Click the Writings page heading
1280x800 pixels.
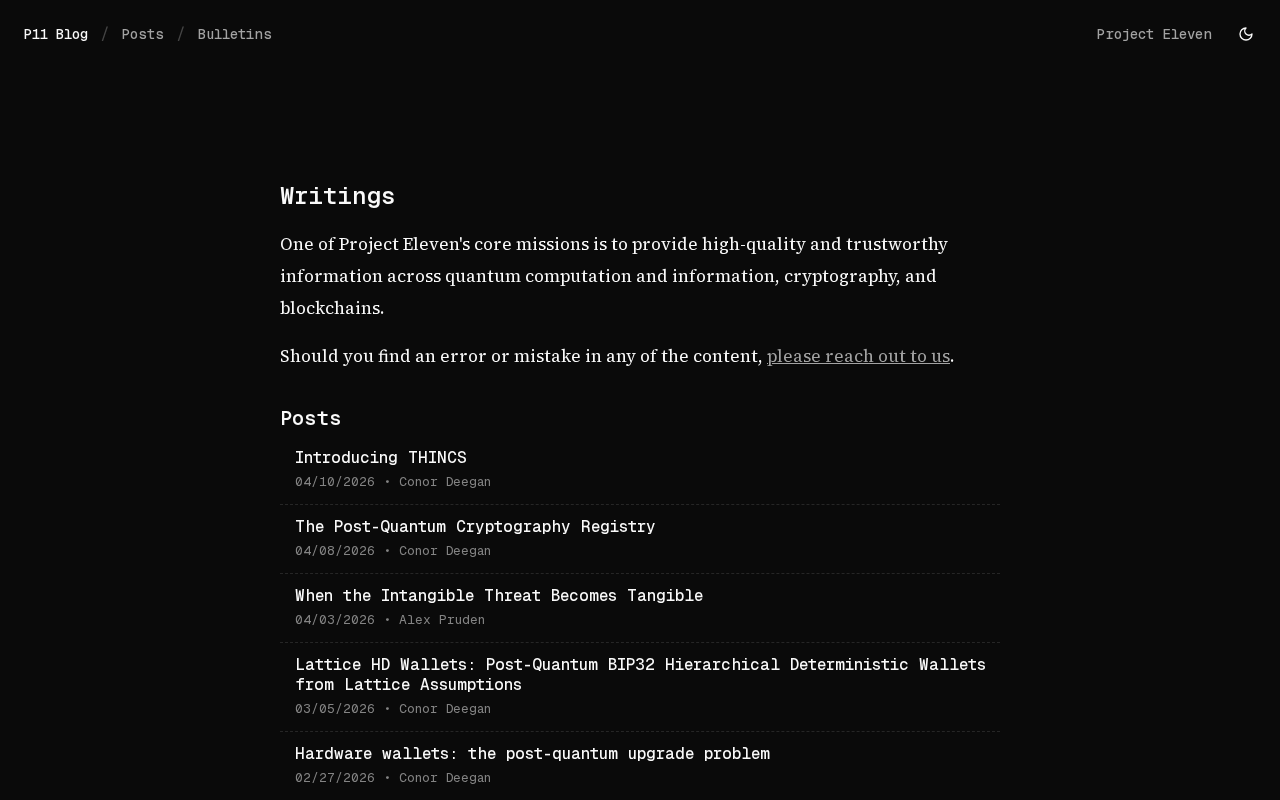pos(337,196)
